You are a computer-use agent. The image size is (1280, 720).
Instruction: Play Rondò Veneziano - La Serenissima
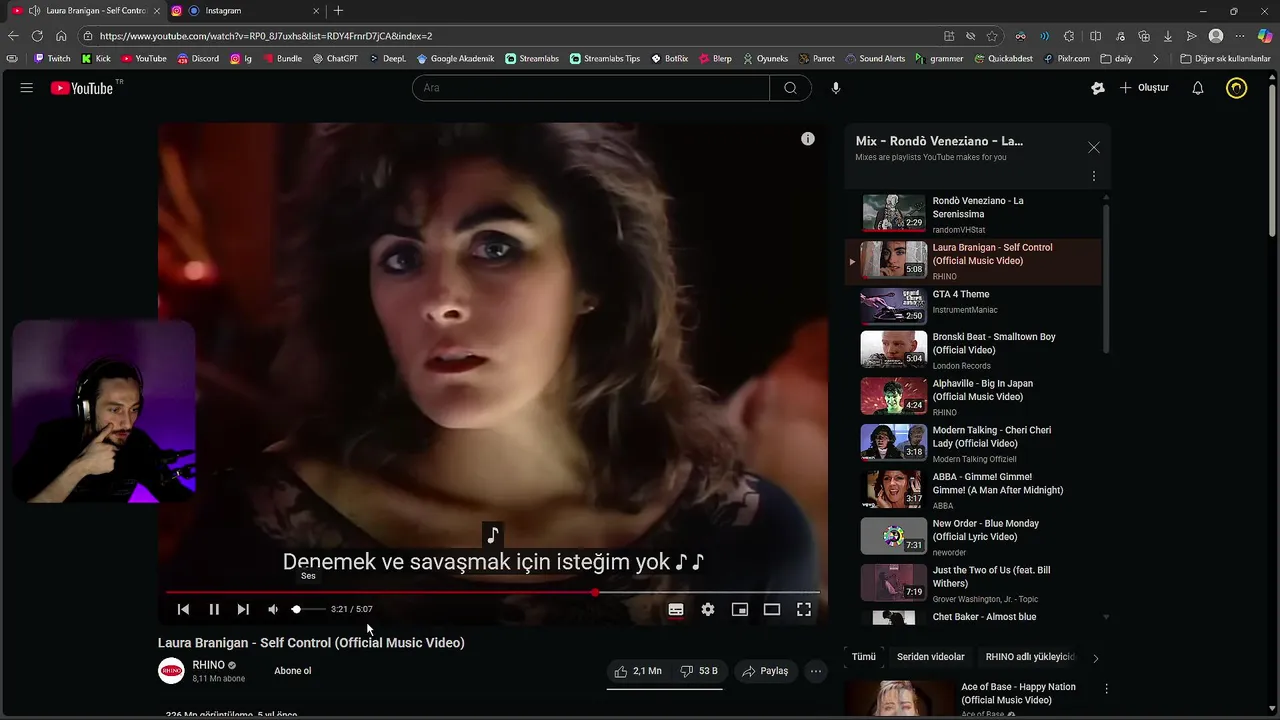(973, 214)
